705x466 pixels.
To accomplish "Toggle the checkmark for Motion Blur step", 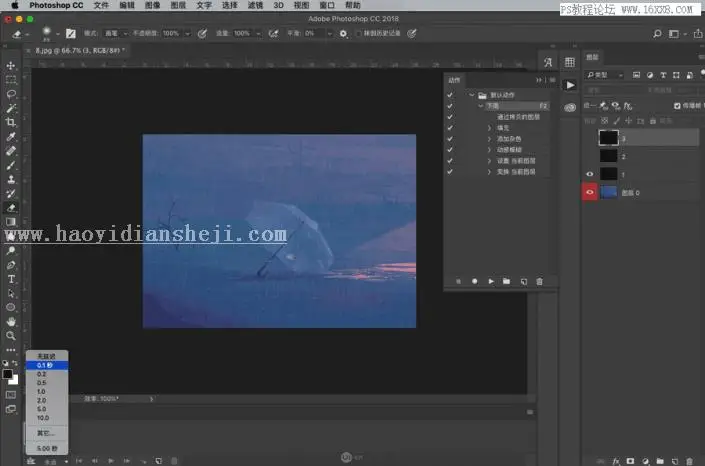I will (450, 149).
